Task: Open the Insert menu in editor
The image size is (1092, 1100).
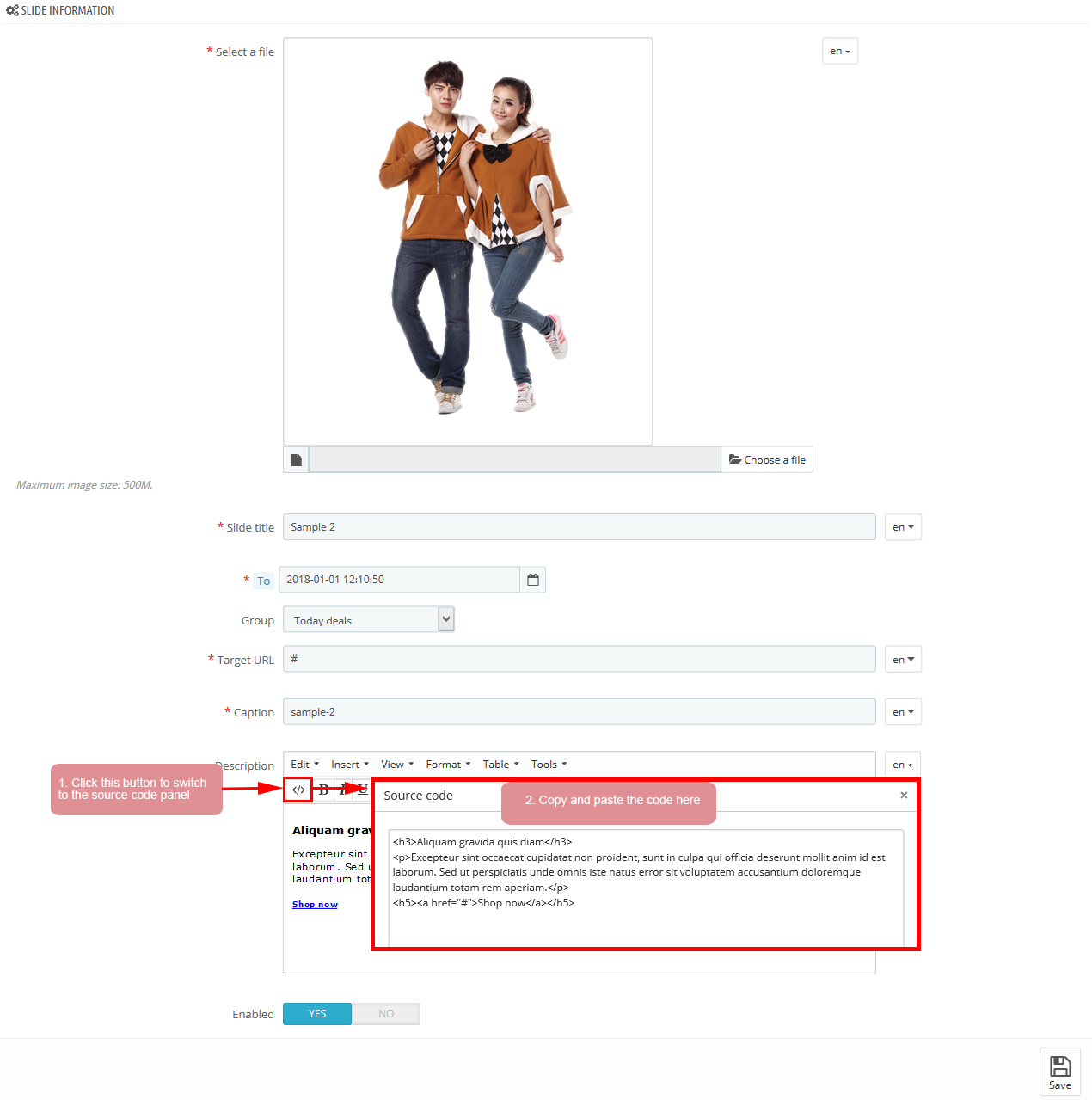Action: point(350,765)
